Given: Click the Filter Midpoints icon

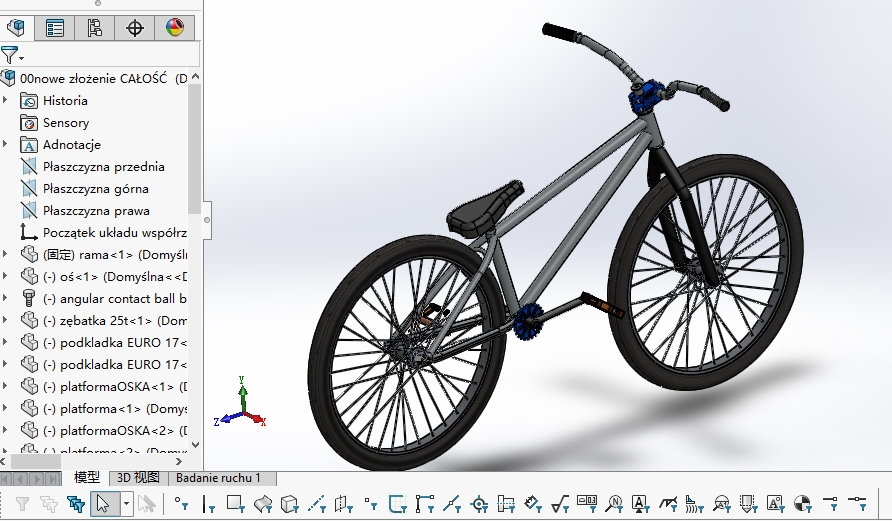Looking at the screenshot, I should (x=452, y=504).
